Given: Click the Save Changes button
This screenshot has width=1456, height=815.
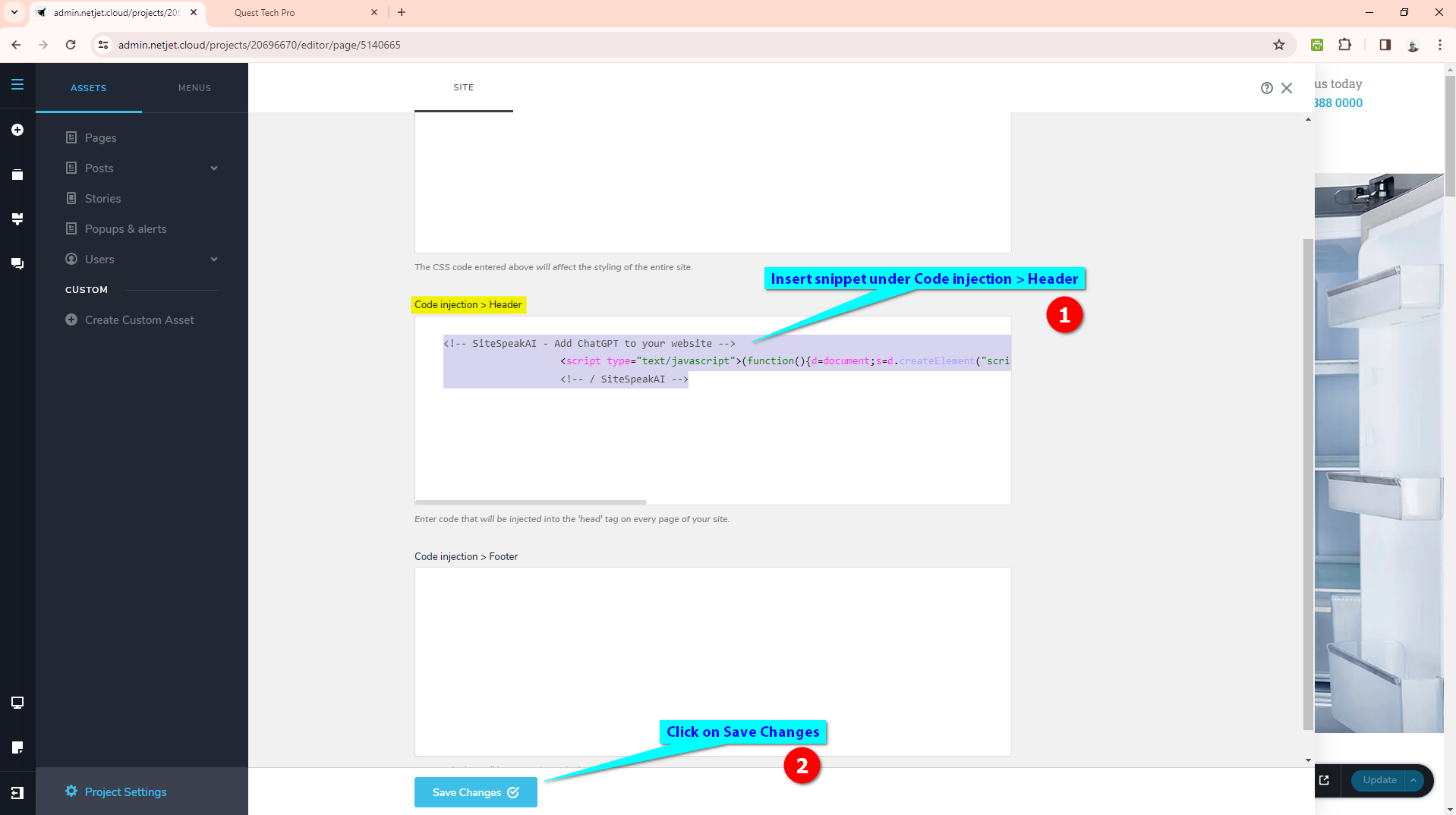Looking at the screenshot, I should (476, 792).
